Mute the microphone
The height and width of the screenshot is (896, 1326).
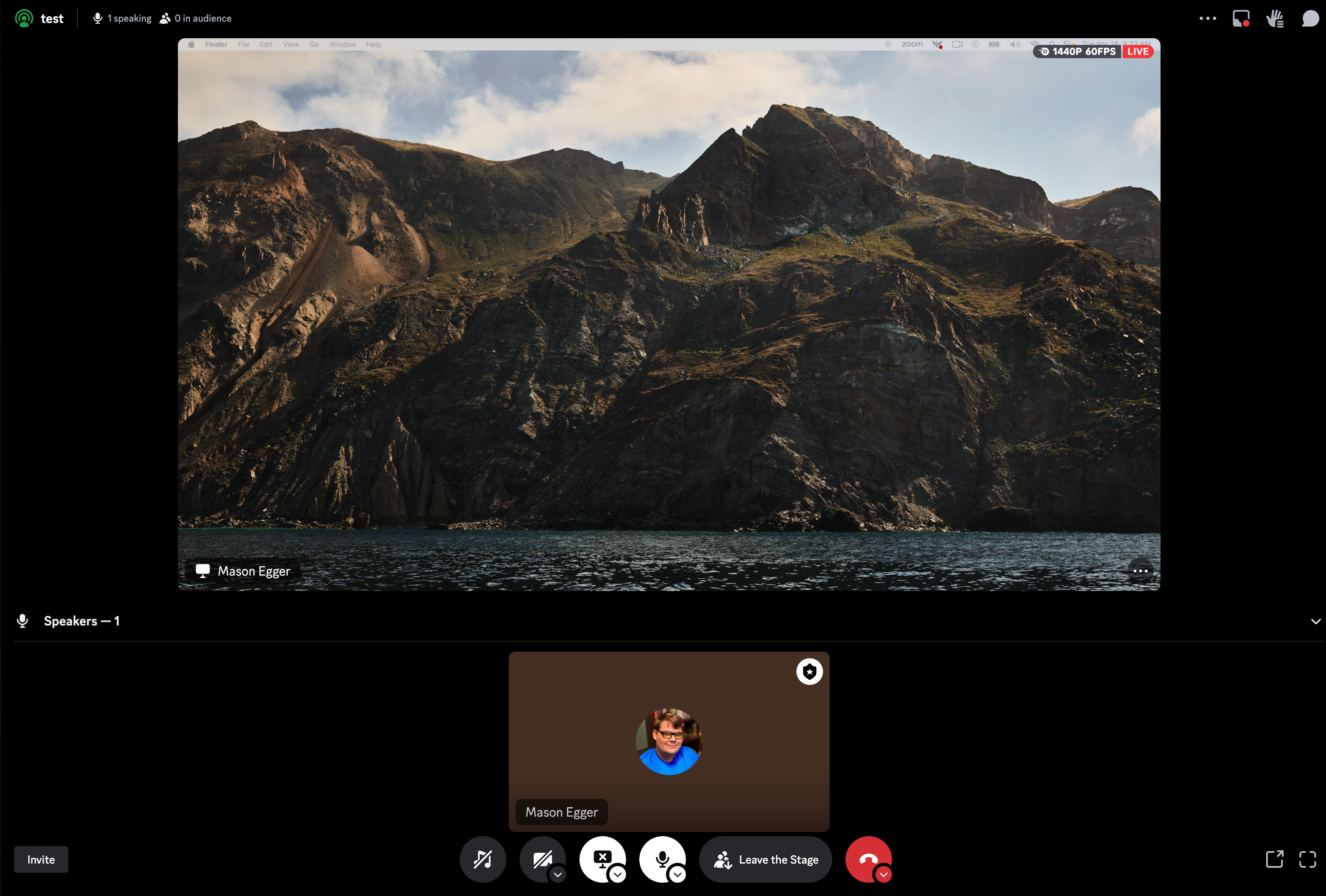pyautogui.click(x=661, y=857)
